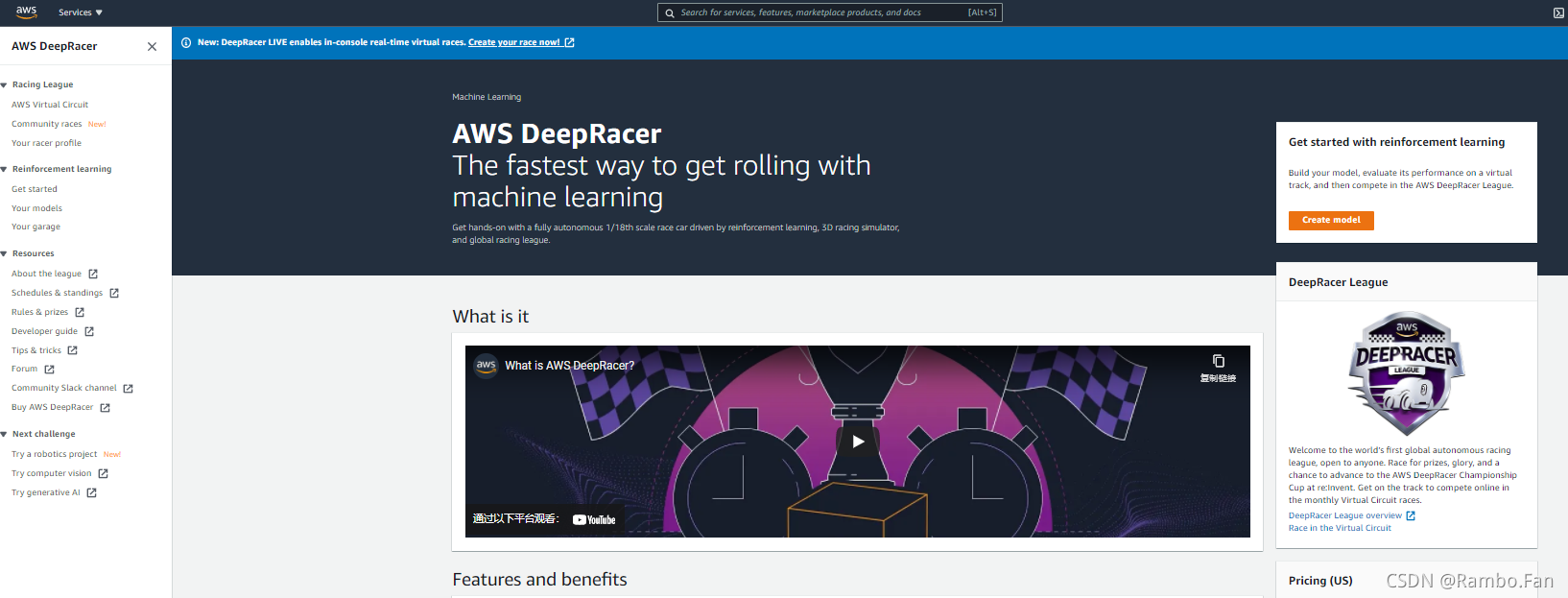Click external icon beside Forum
The width and height of the screenshot is (1568, 598).
pos(49,369)
